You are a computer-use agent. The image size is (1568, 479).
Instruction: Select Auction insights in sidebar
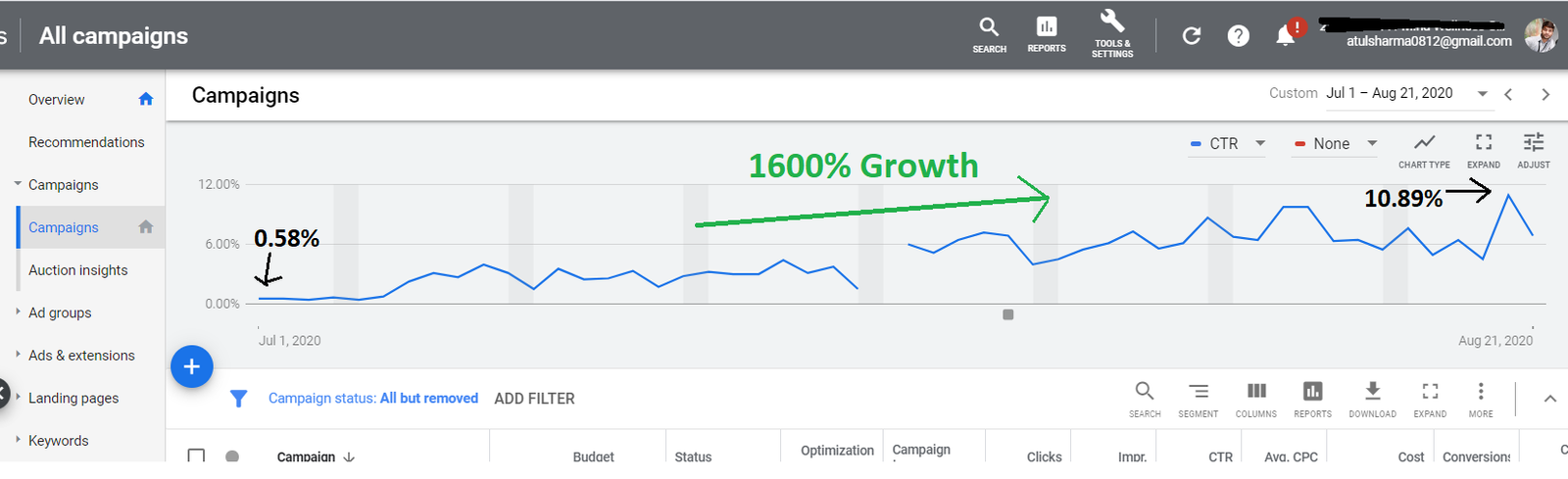[77, 270]
